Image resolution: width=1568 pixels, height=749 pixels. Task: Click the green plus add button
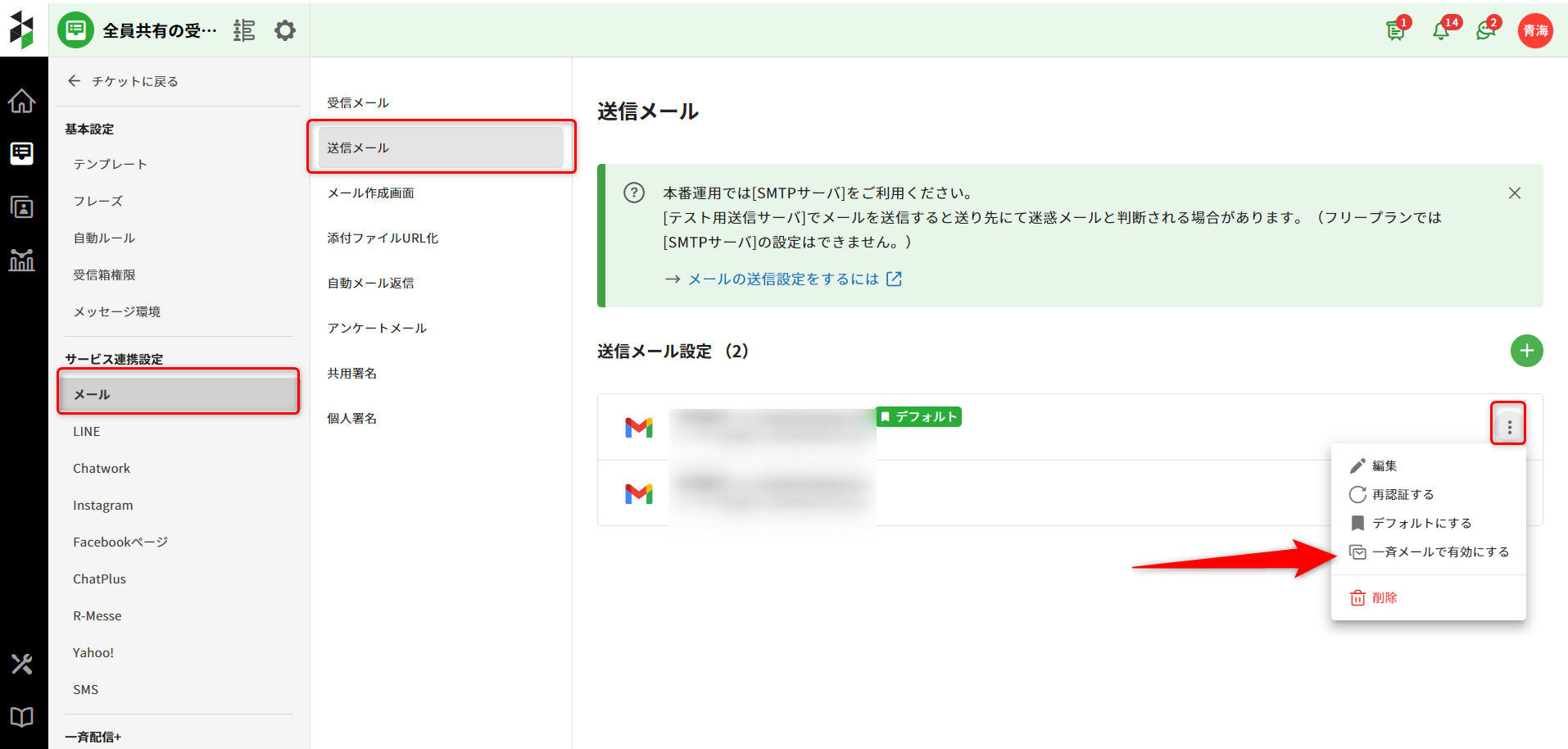coord(1526,351)
